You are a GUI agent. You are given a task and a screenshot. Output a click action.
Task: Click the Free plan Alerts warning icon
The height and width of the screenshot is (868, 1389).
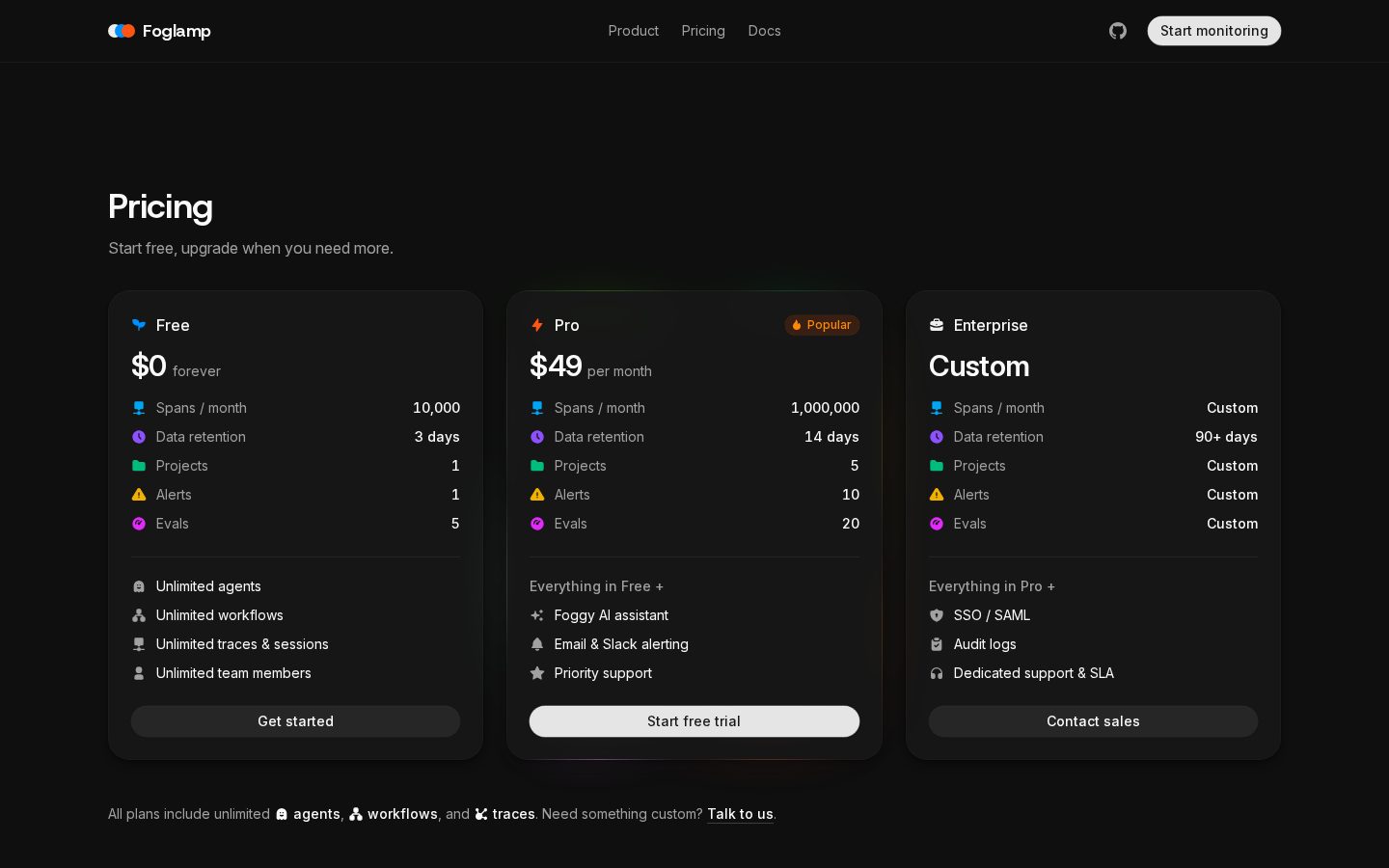tap(139, 495)
